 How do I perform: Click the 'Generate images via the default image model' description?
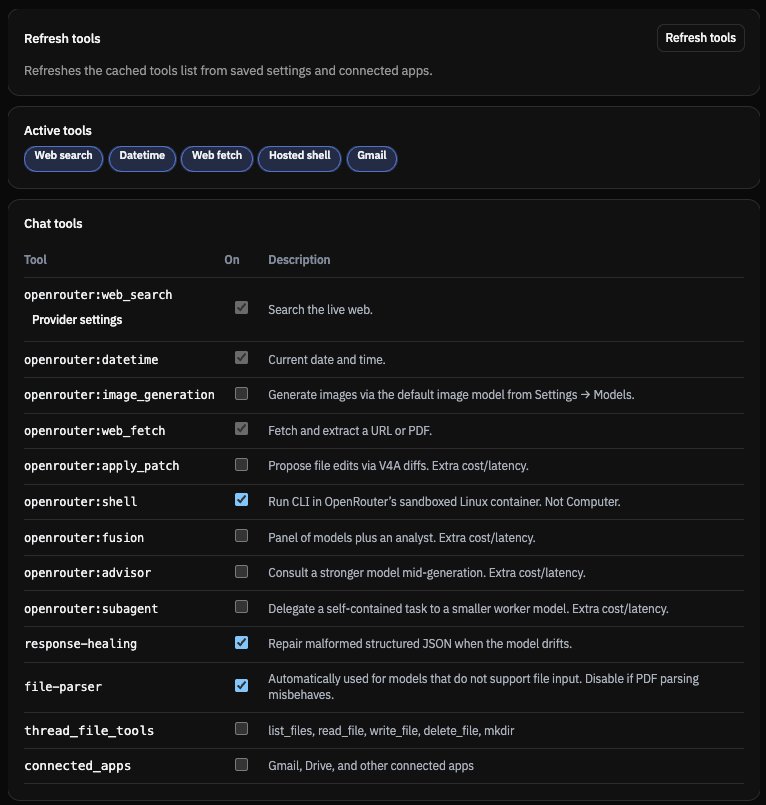pos(451,395)
